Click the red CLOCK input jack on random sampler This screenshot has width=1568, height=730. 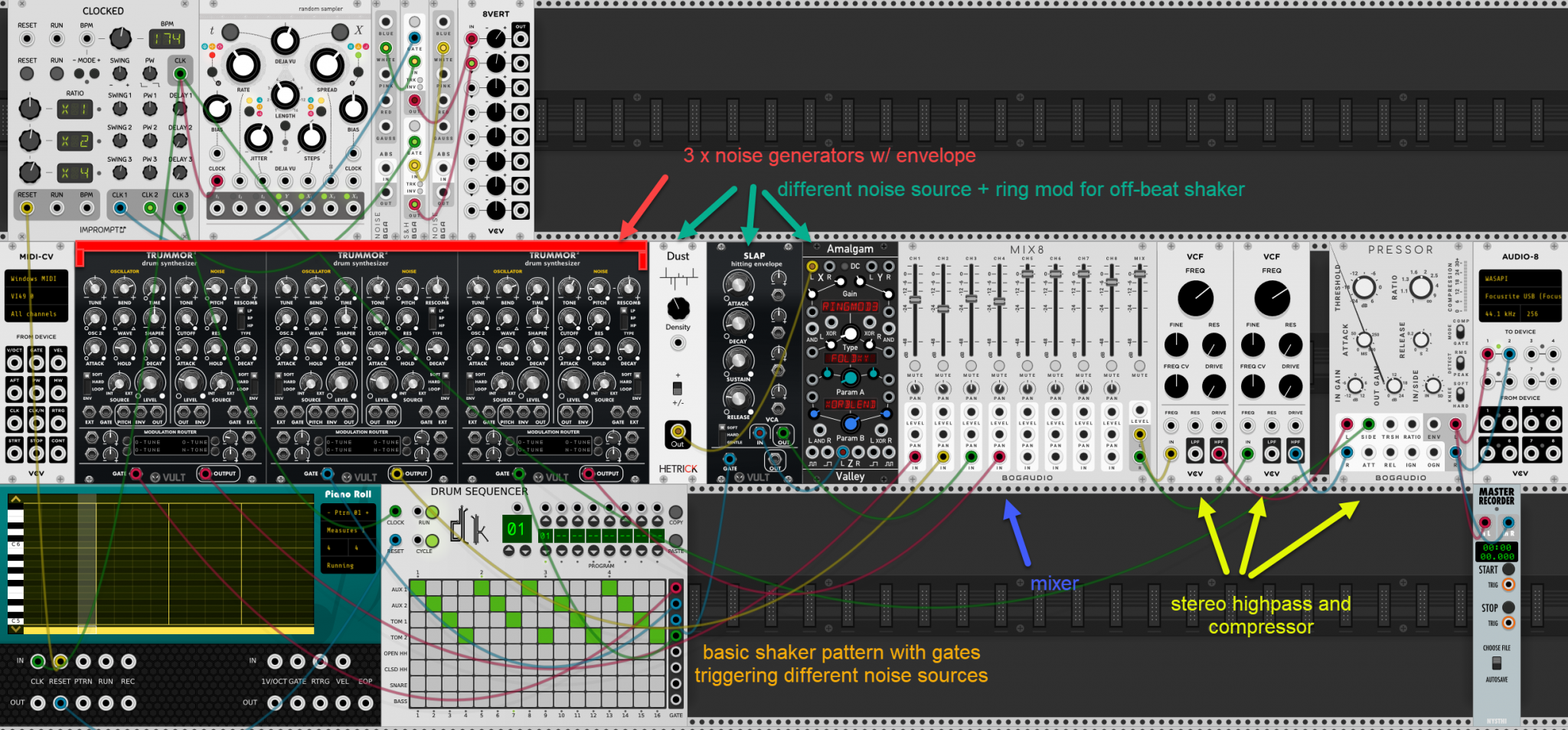click(217, 181)
